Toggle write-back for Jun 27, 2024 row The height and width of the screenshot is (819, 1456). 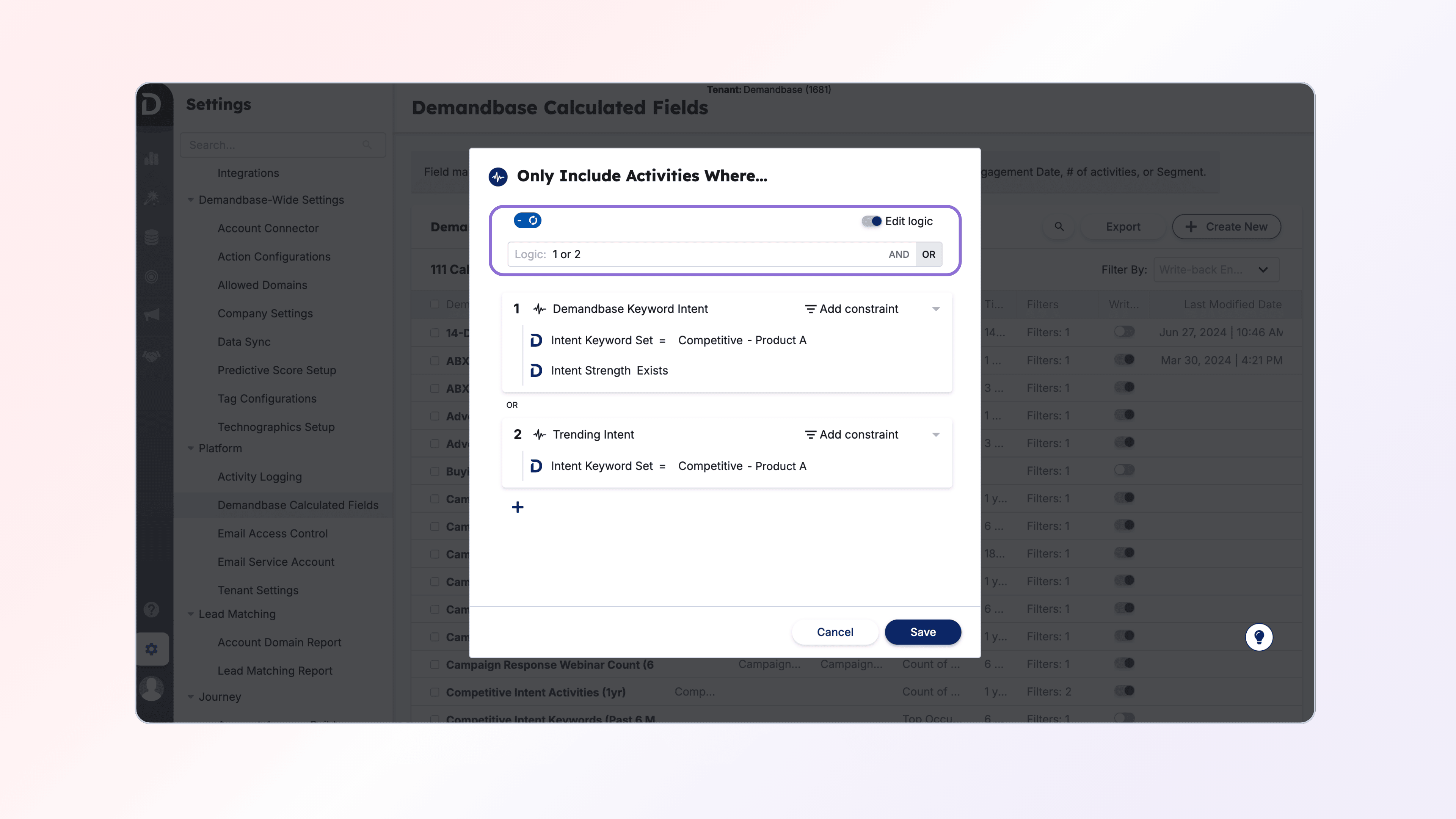tap(1124, 332)
